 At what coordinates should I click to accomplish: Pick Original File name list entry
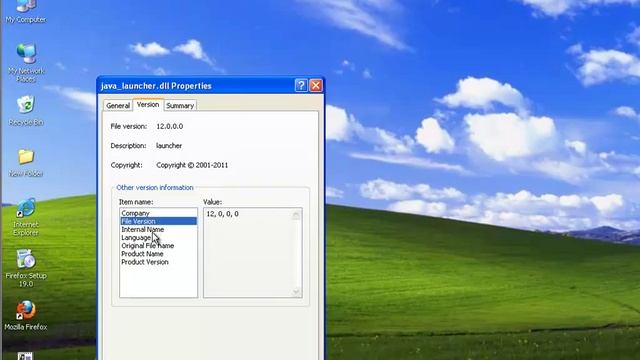158,246
